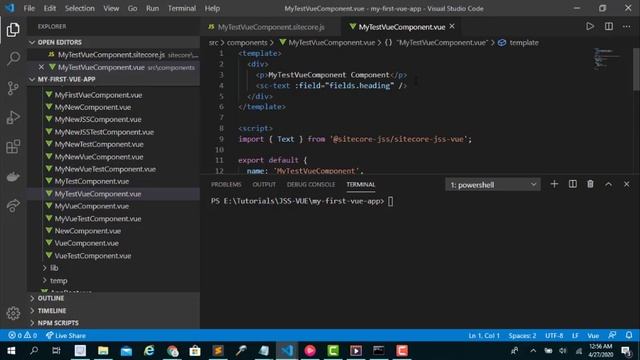Split the terminal panel
The width and height of the screenshot is (640, 360).
pos(573,184)
